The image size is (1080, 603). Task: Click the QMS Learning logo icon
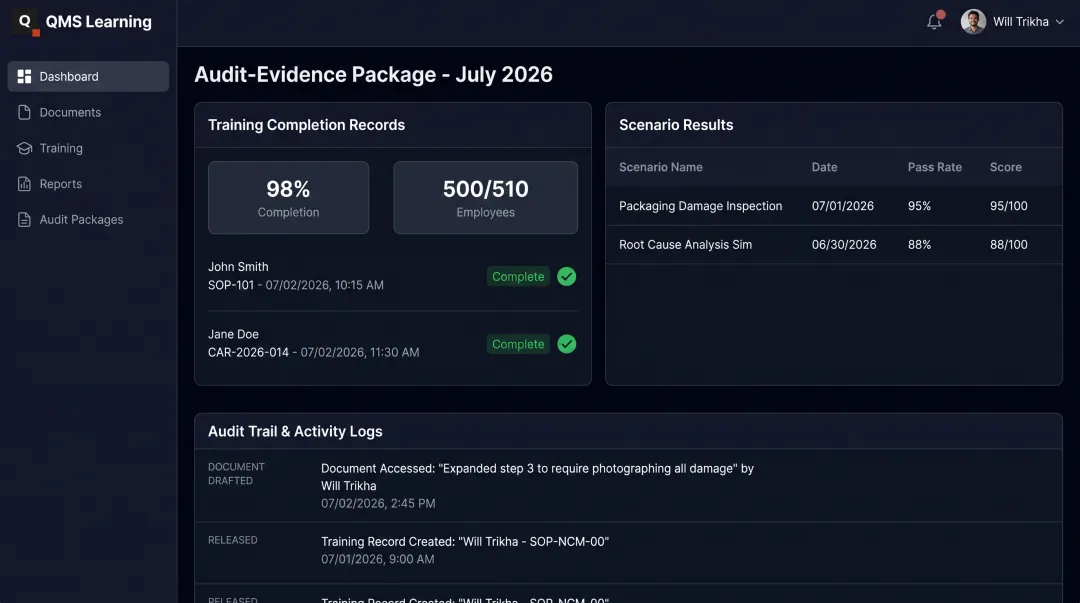click(25, 21)
